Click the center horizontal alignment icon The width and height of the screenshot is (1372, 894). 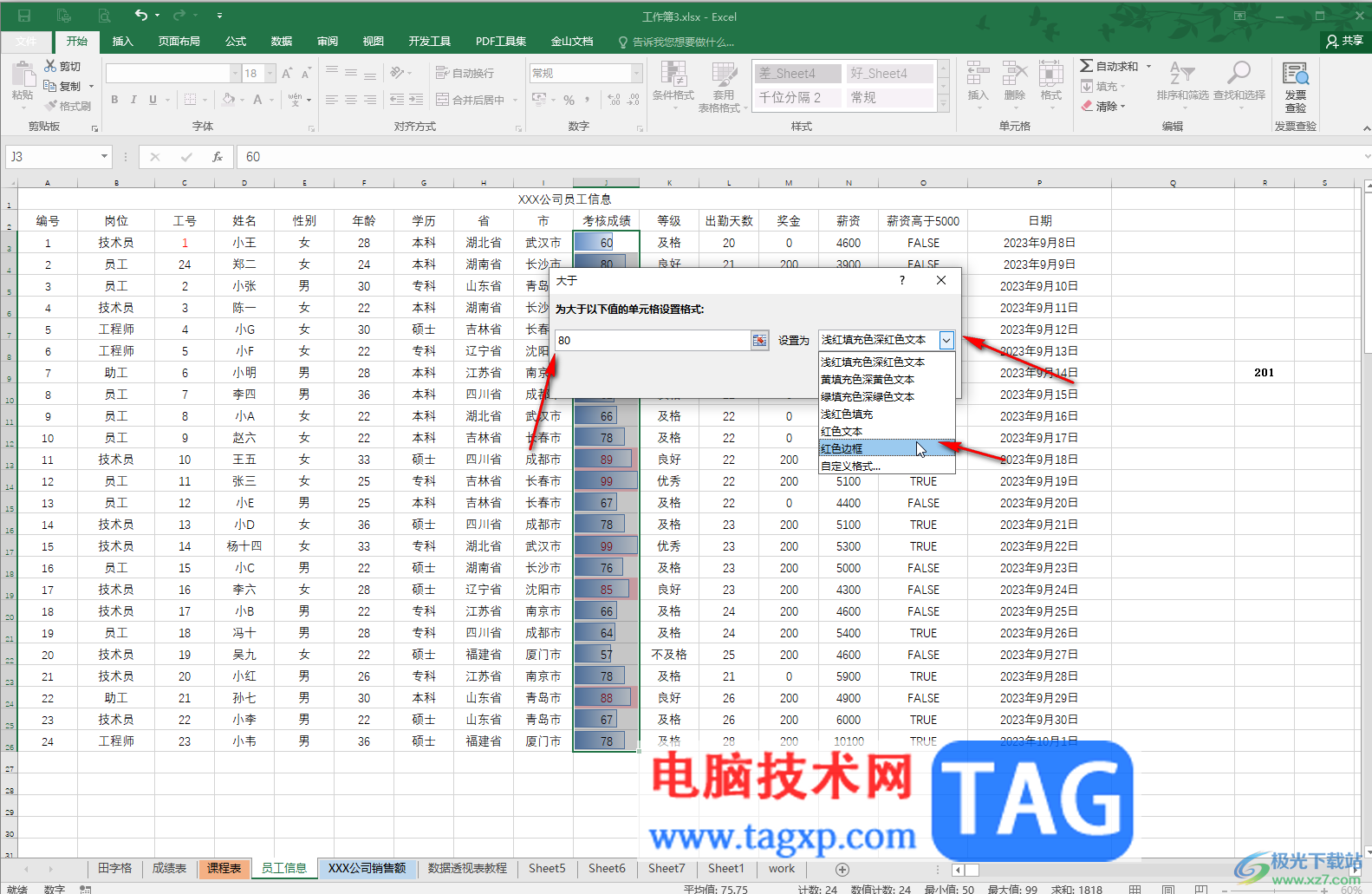pos(351,100)
